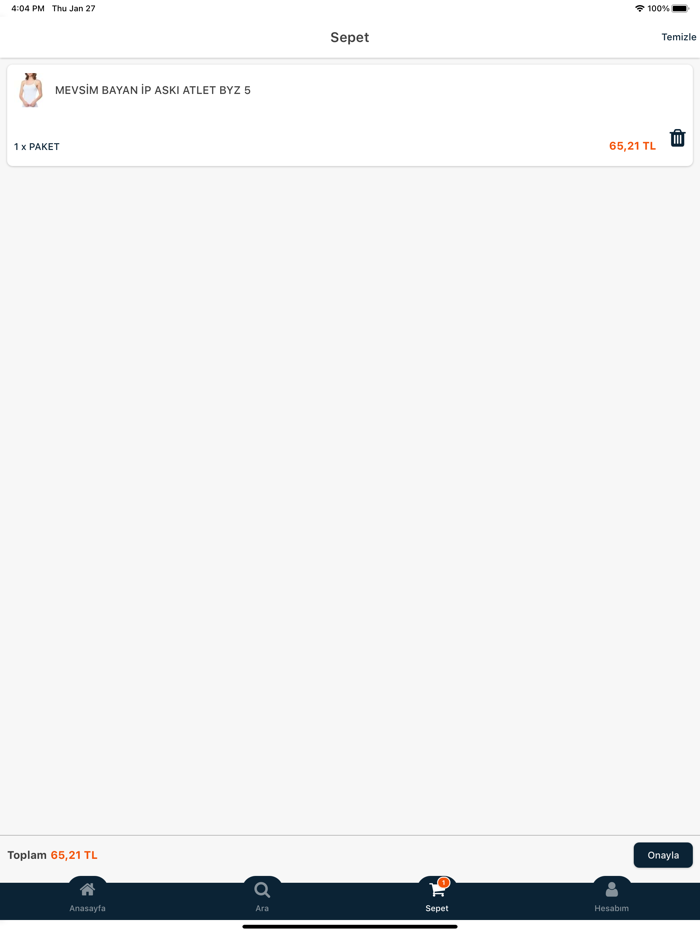This screenshot has height=934, width=700.
Task: Tap the battery indicator icon
Action: pyautogui.click(x=680, y=8)
